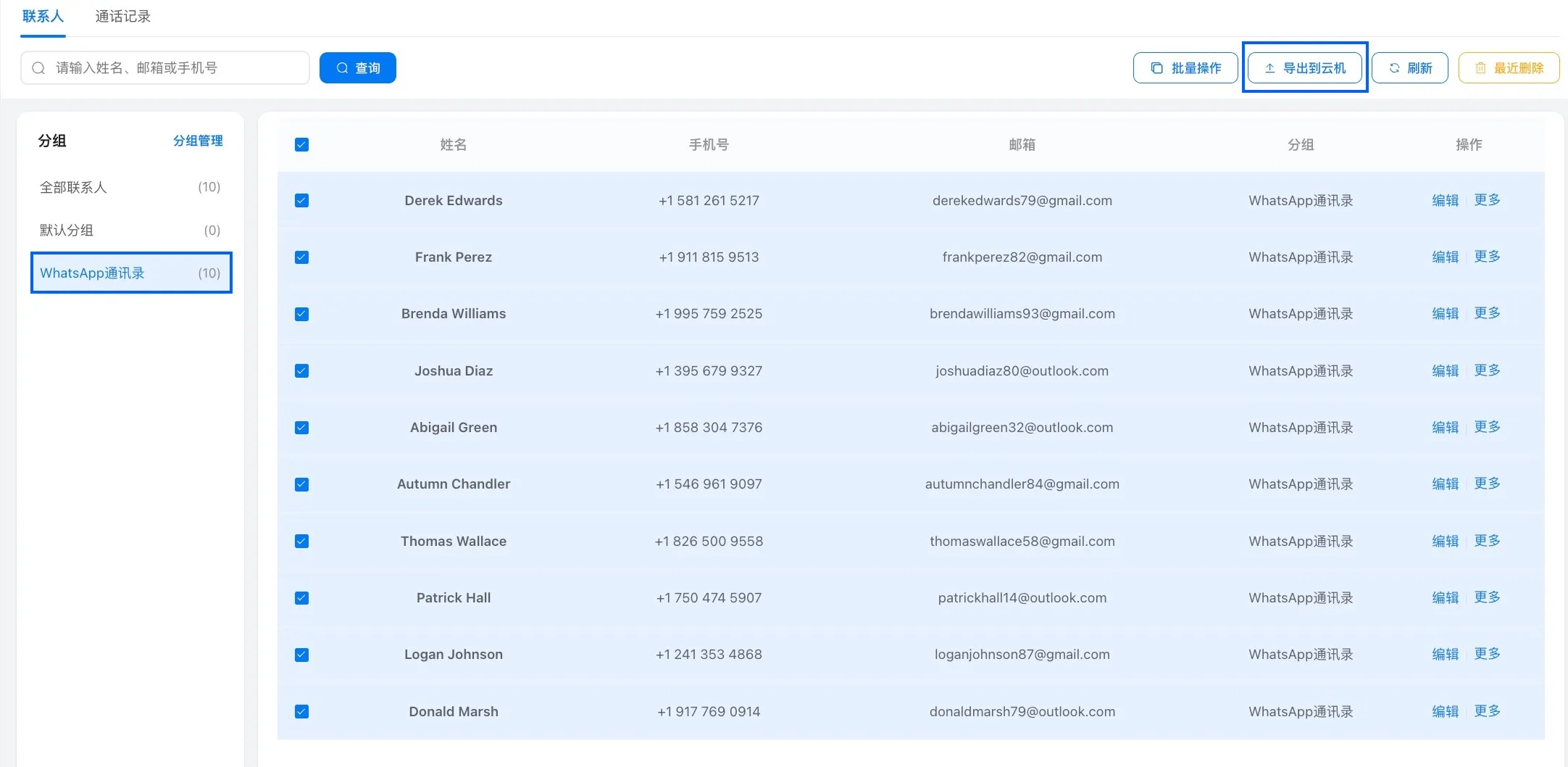
Task: Uncheck Logan Johnson row checkbox
Action: 302,655
